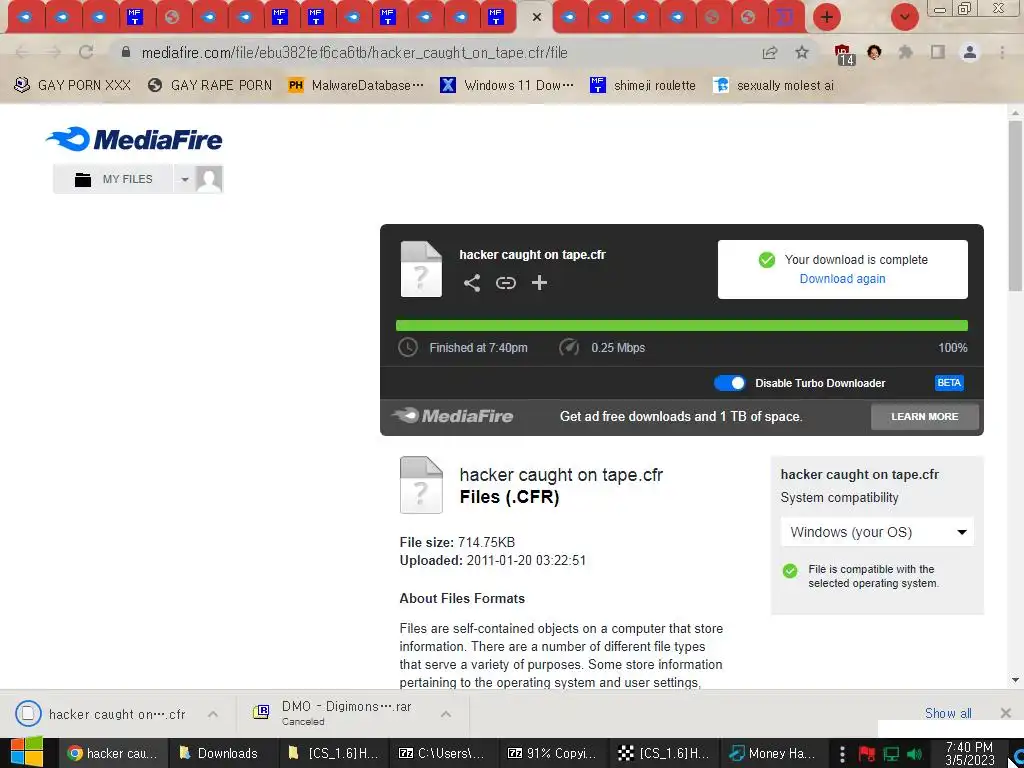Image resolution: width=1024 pixels, height=768 pixels.
Task: Open the shimeji roulette bookmark
Action: click(643, 86)
